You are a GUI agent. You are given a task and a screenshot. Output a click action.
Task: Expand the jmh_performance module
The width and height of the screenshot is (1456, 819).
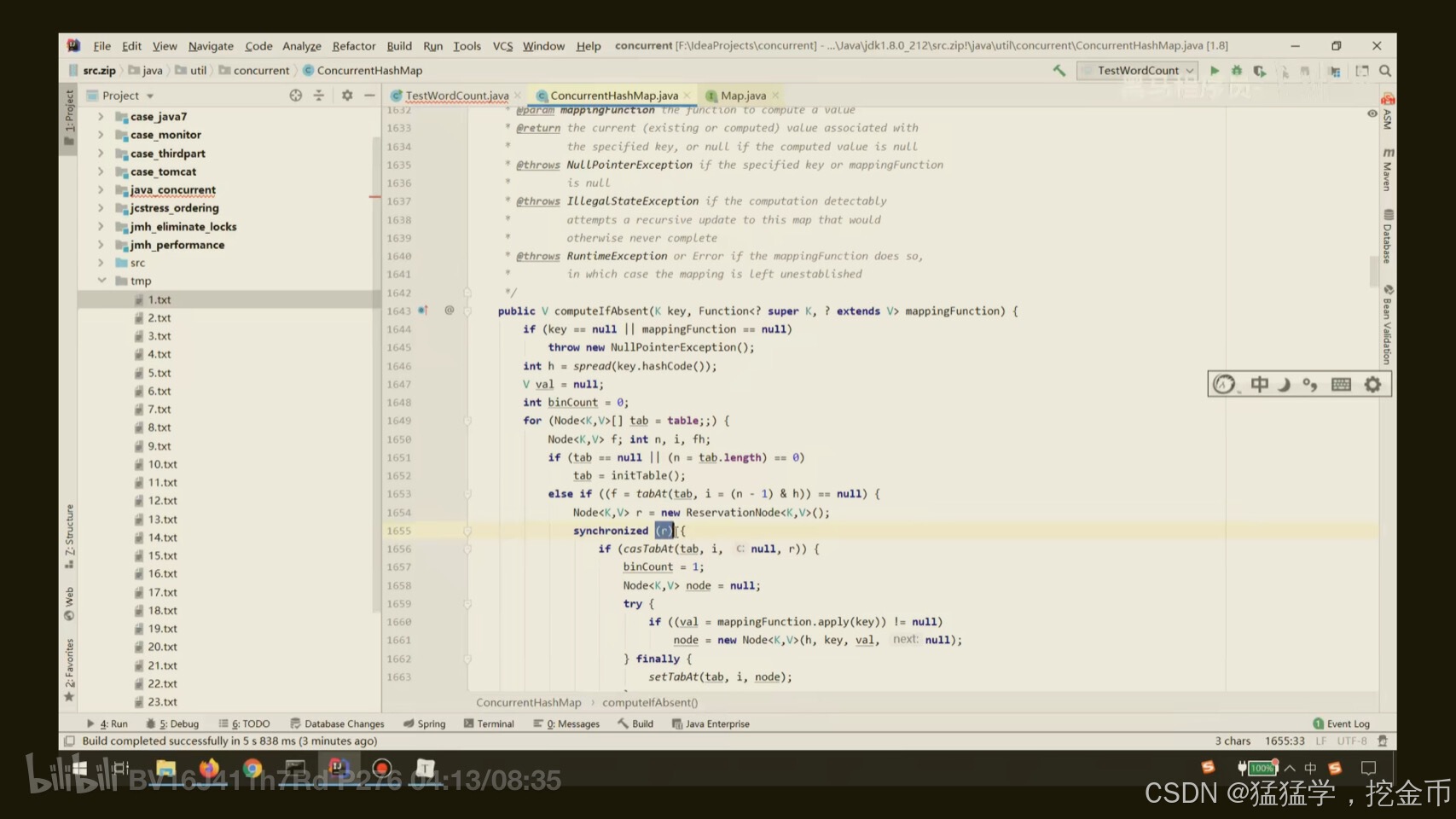point(101,245)
